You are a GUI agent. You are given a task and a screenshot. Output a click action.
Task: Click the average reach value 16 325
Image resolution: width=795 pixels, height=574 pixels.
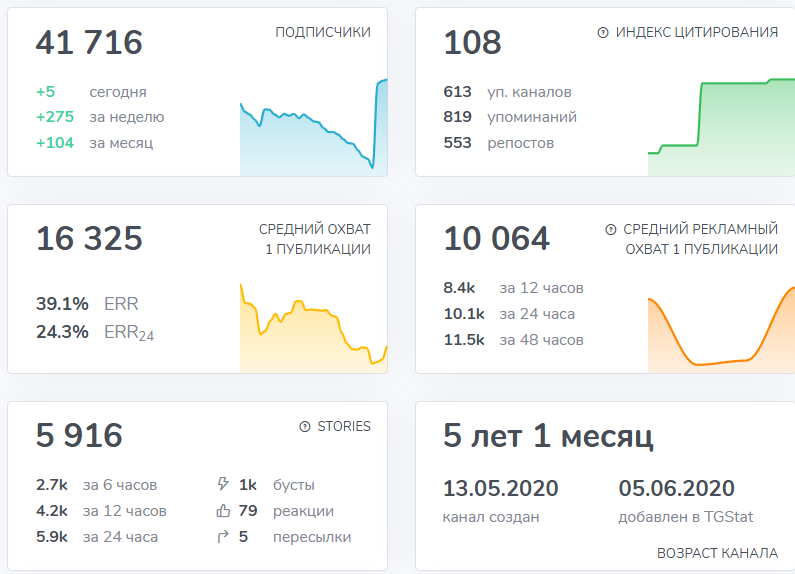point(89,238)
